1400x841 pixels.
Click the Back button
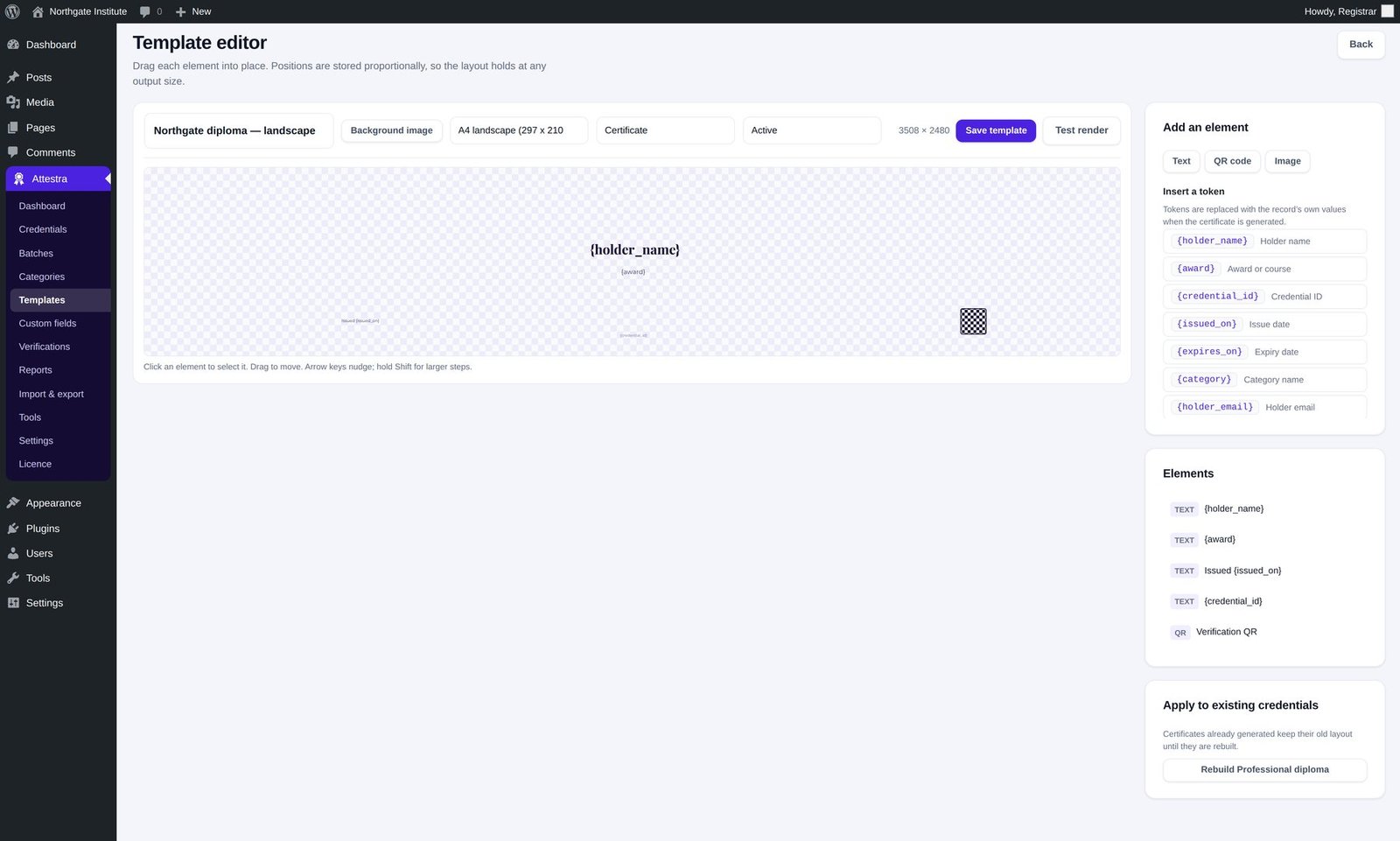[x=1361, y=45]
